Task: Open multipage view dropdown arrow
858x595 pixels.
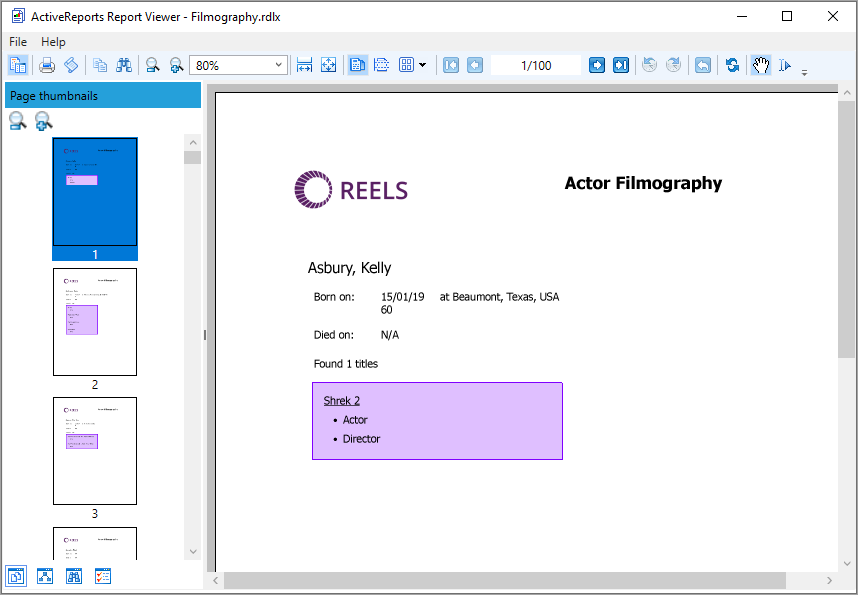Action: 422,65
